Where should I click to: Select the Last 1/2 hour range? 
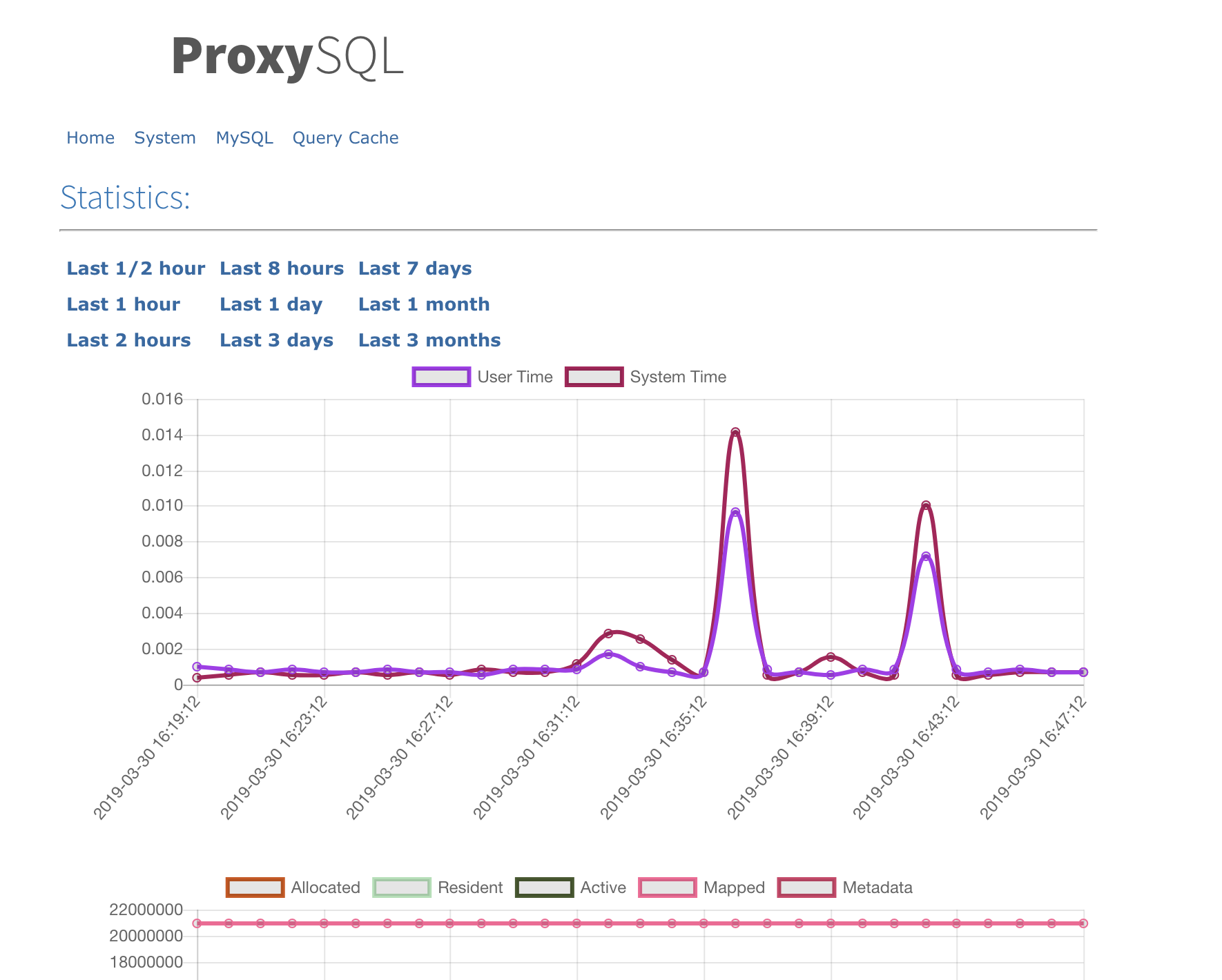(136, 268)
